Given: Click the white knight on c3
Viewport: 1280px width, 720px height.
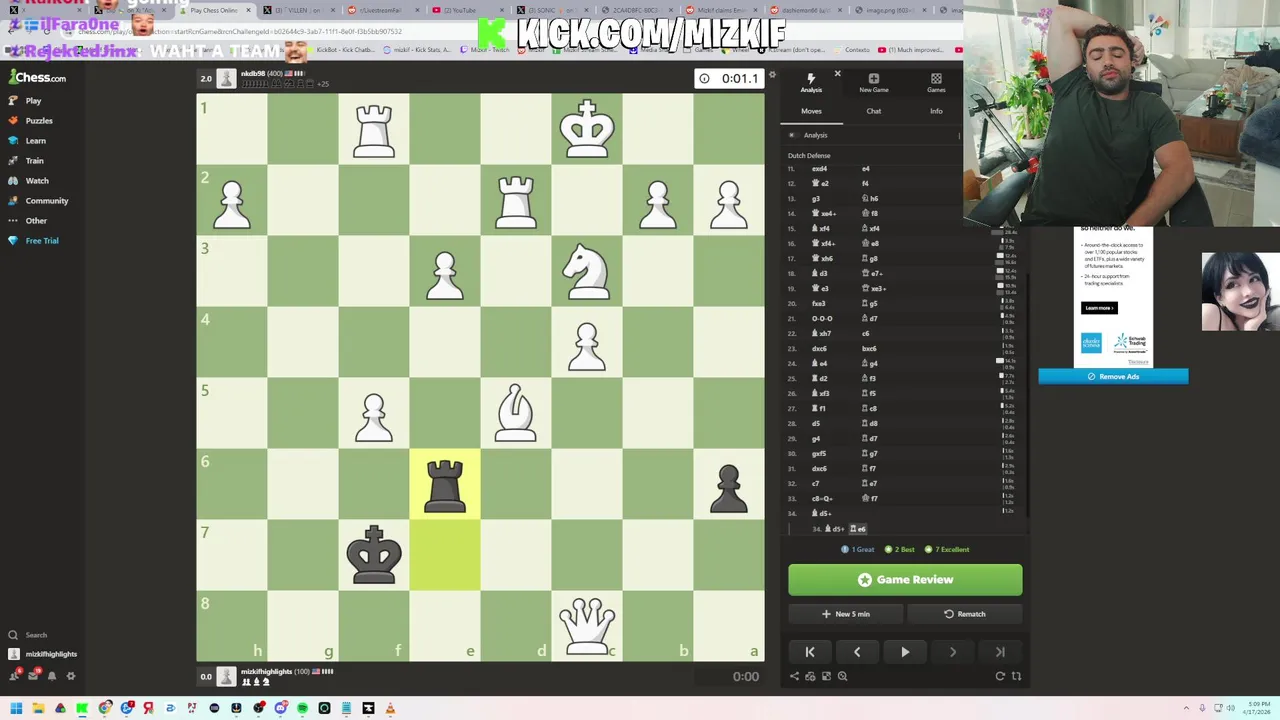Looking at the screenshot, I should 587,271.
